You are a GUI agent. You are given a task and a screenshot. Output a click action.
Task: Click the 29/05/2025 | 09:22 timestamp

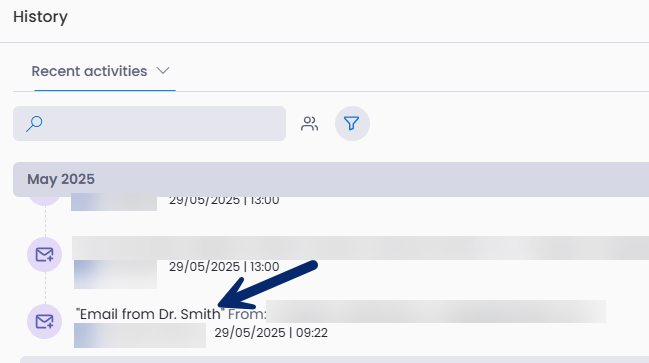point(271,332)
